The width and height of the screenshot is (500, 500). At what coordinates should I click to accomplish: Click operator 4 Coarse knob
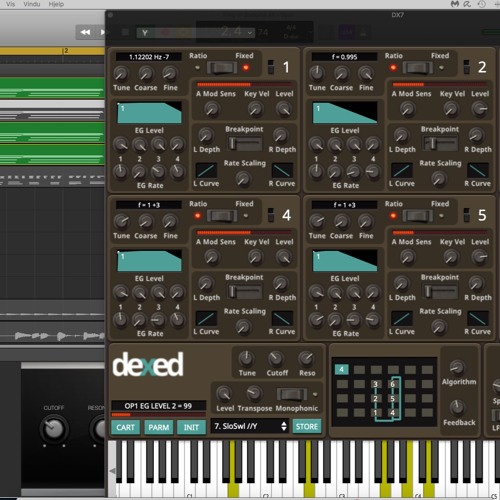(x=146, y=222)
